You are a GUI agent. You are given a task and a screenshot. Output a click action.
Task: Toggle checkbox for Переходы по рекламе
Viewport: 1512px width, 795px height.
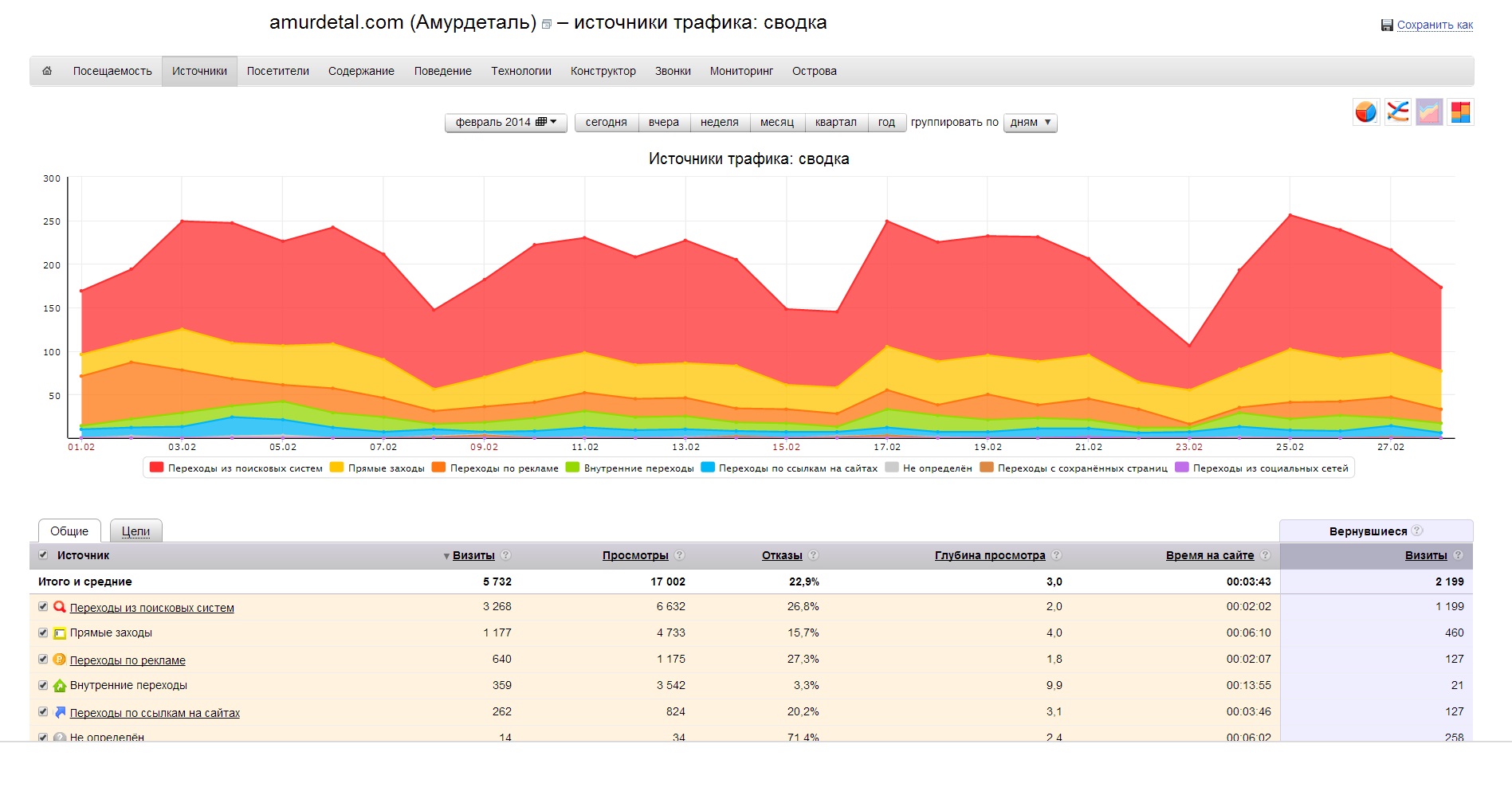click(x=43, y=659)
